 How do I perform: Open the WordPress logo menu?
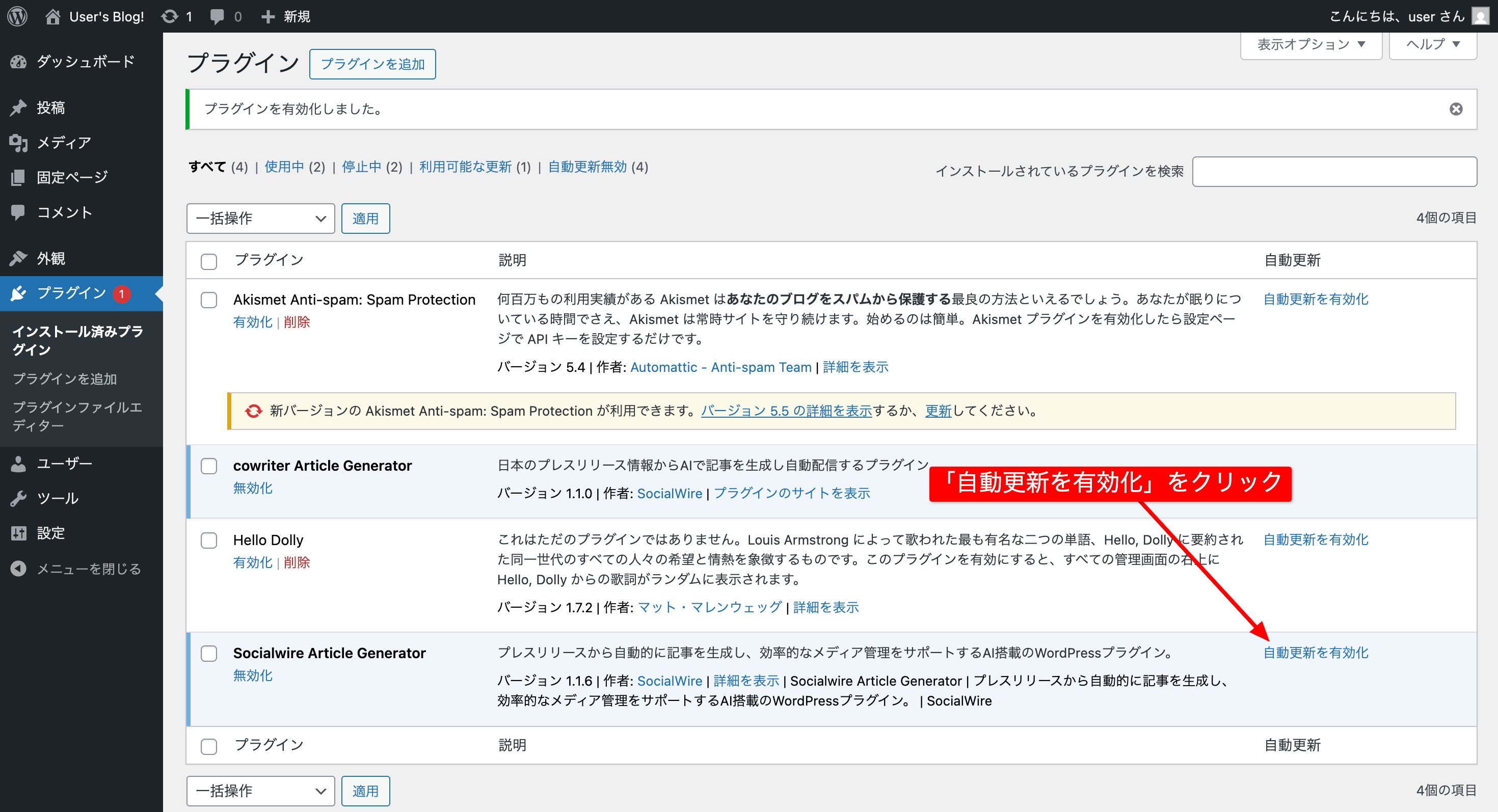click(17, 16)
